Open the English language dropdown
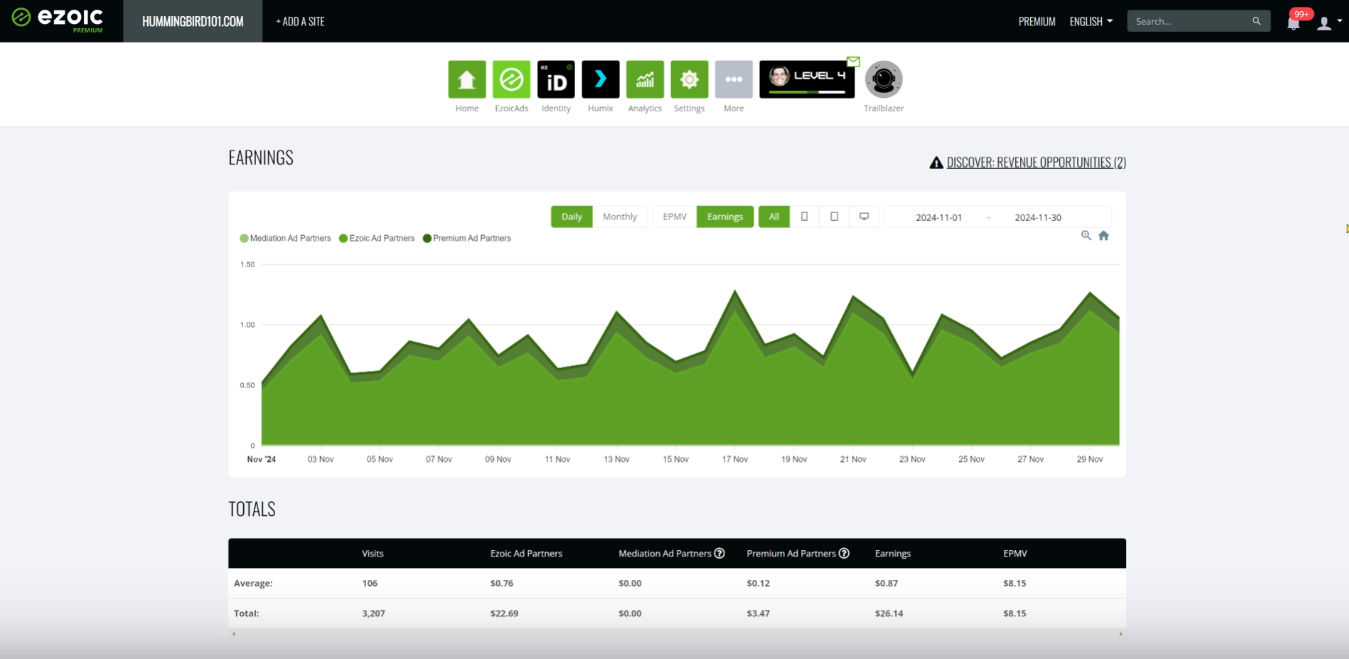The height and width of the screenshot is (659, 1349). (1091, 21)
